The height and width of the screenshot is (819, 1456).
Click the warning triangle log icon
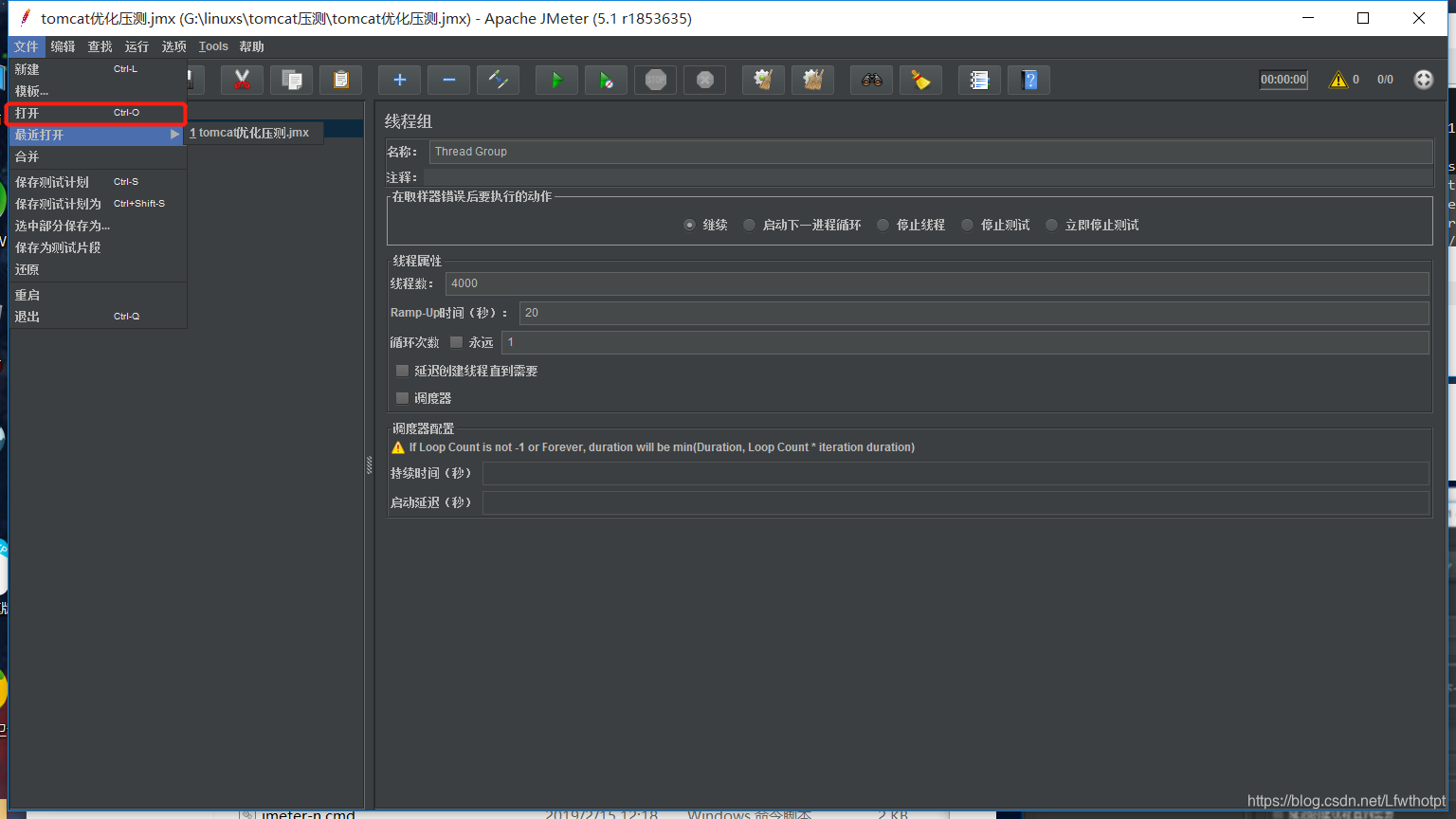1338,80
